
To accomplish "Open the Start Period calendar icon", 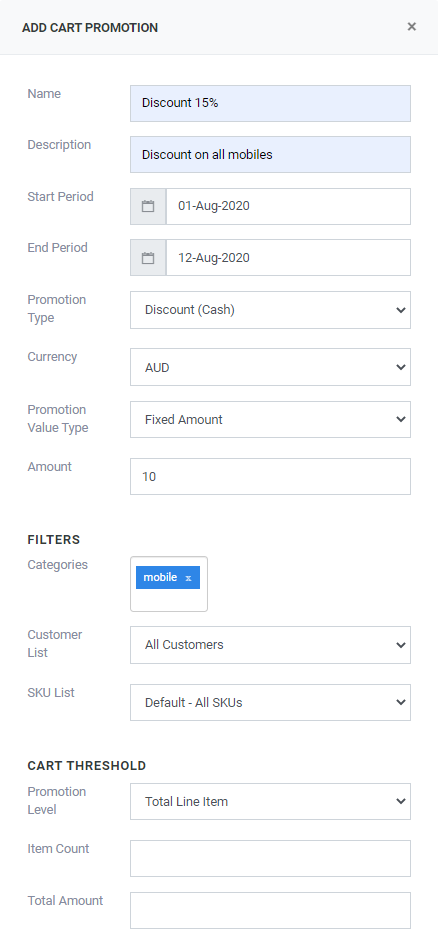I will point(148,206).
